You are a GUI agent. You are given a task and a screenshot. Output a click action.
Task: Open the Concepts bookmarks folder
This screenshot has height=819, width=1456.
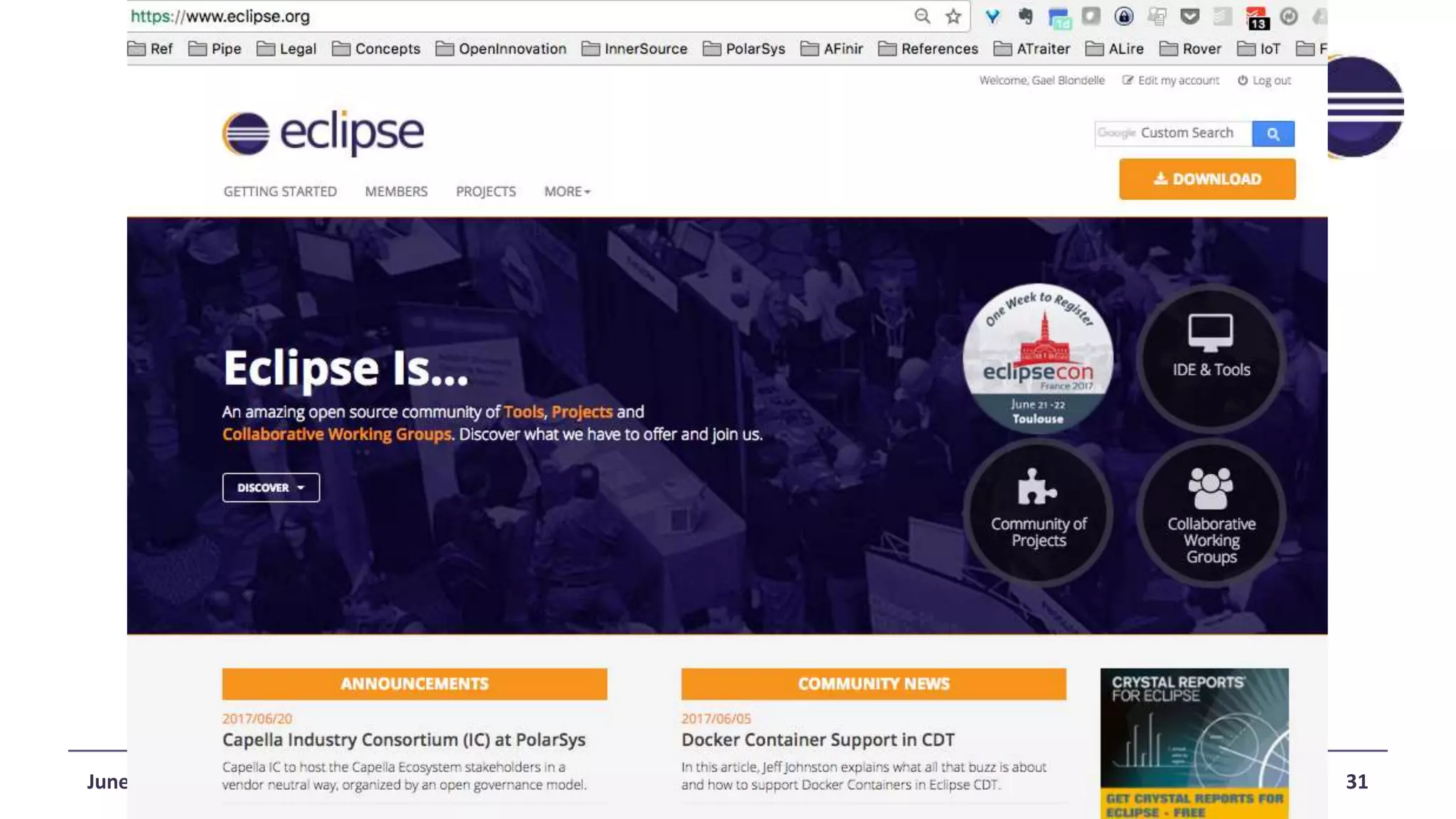pyautogui.click(x=376, y=48)
